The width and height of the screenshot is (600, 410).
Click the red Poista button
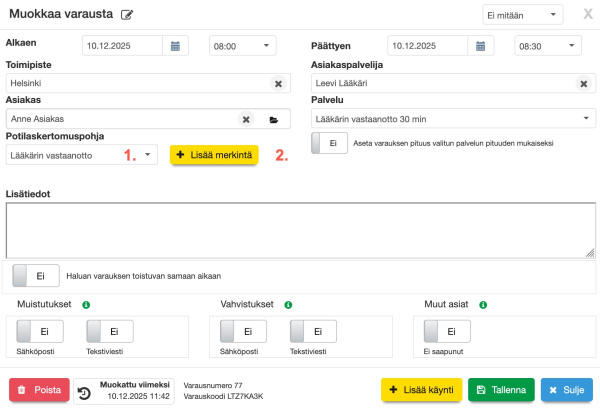[x=40, y=390]
